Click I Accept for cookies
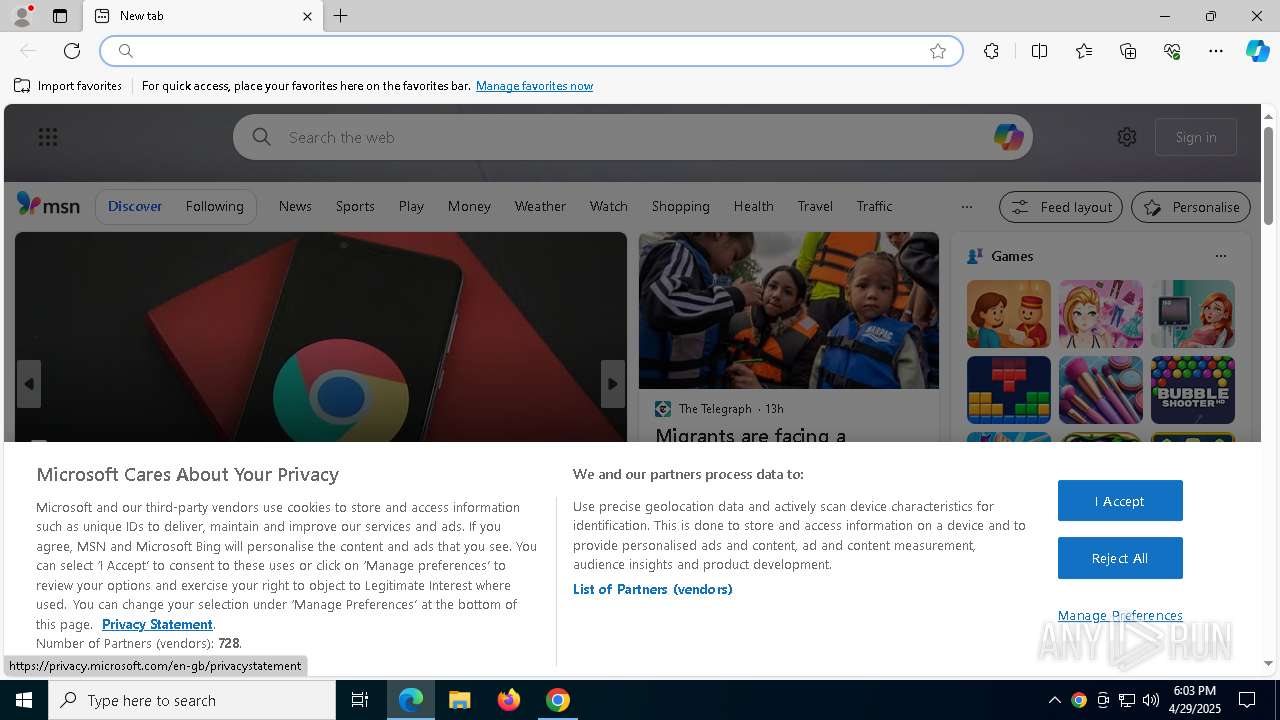Image resolution: width=1280 pixels, height=720 pixels. coord(1120,501)
